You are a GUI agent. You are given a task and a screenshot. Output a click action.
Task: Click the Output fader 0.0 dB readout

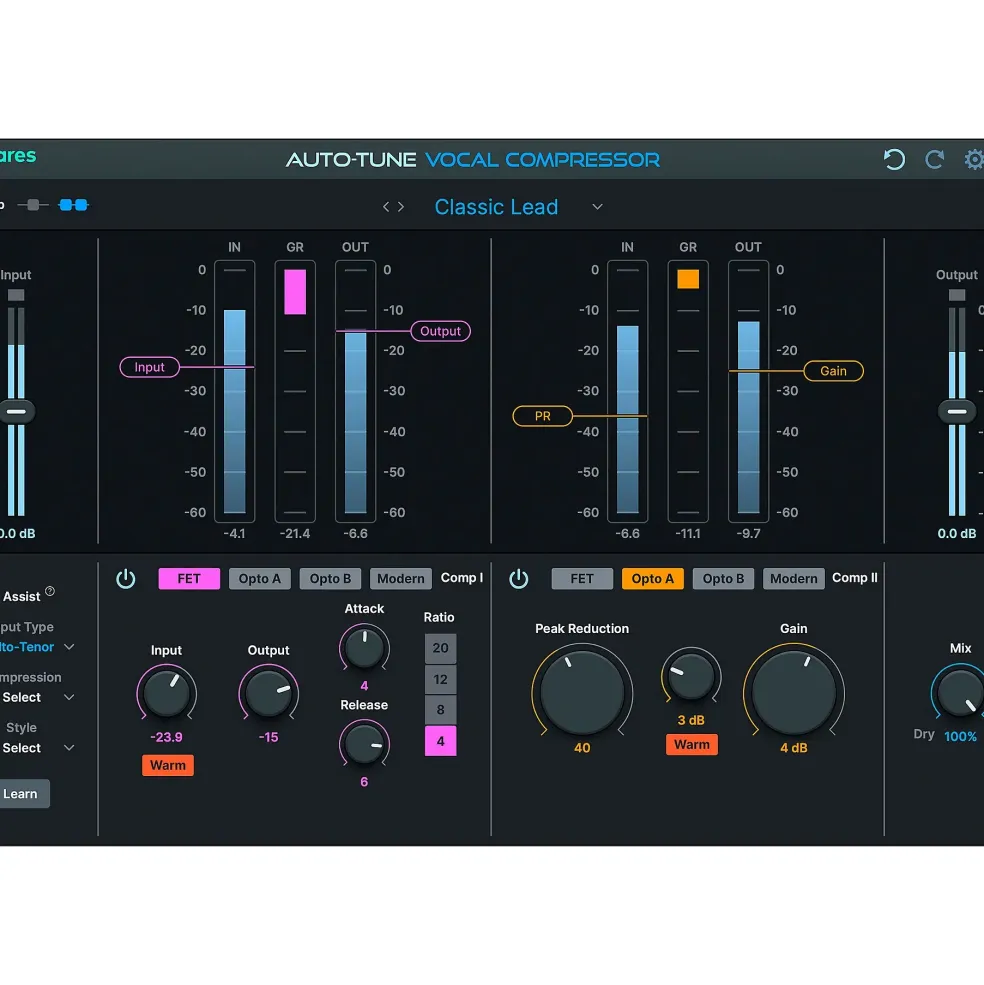click(956, 533)
